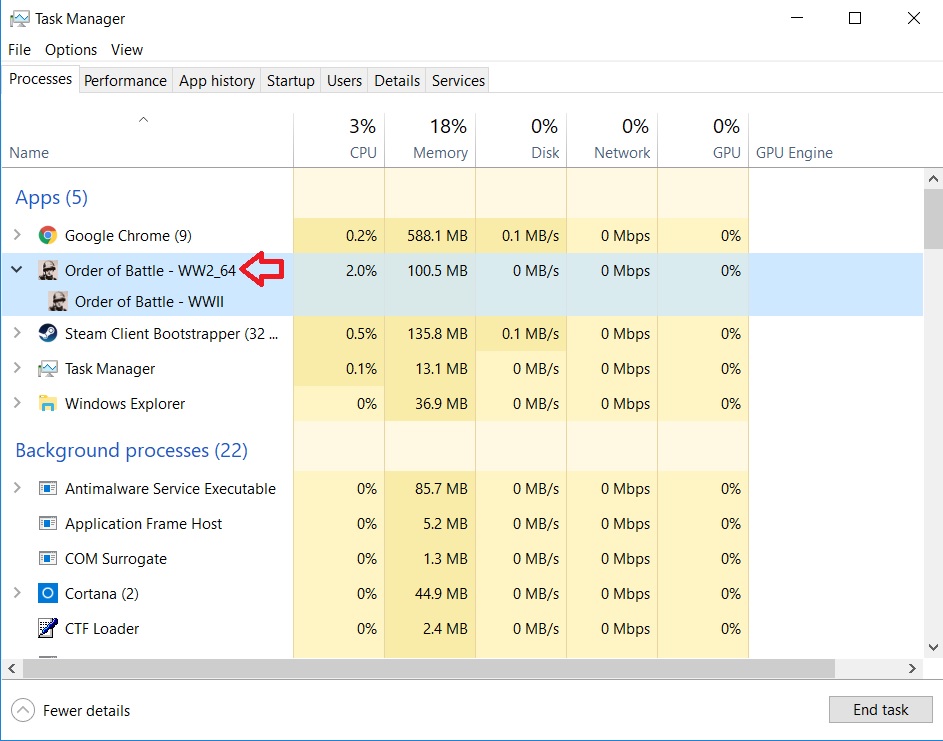Expand the Cortana process group
The width and height of the screenshot is (943, 741).
17,594
